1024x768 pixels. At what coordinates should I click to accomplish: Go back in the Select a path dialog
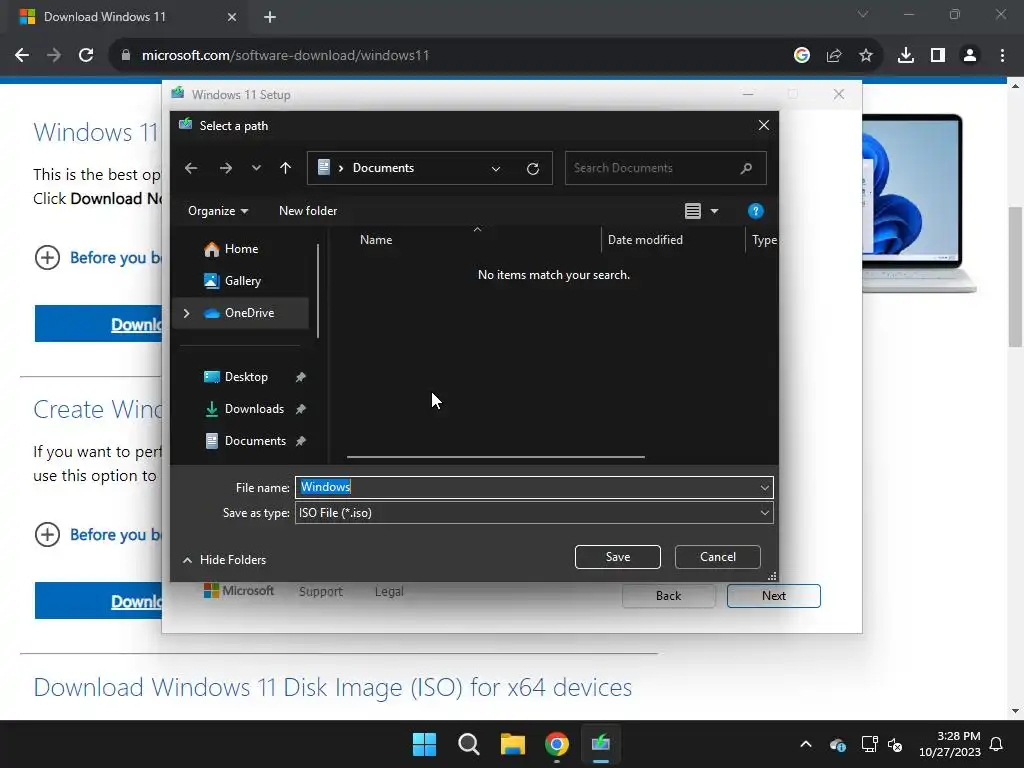click(x=191, y=168)
